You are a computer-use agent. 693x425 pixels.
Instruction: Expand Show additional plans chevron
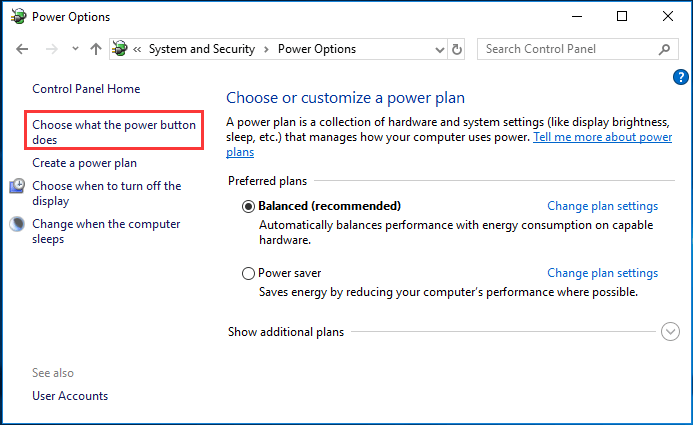[x=670, y=332]
